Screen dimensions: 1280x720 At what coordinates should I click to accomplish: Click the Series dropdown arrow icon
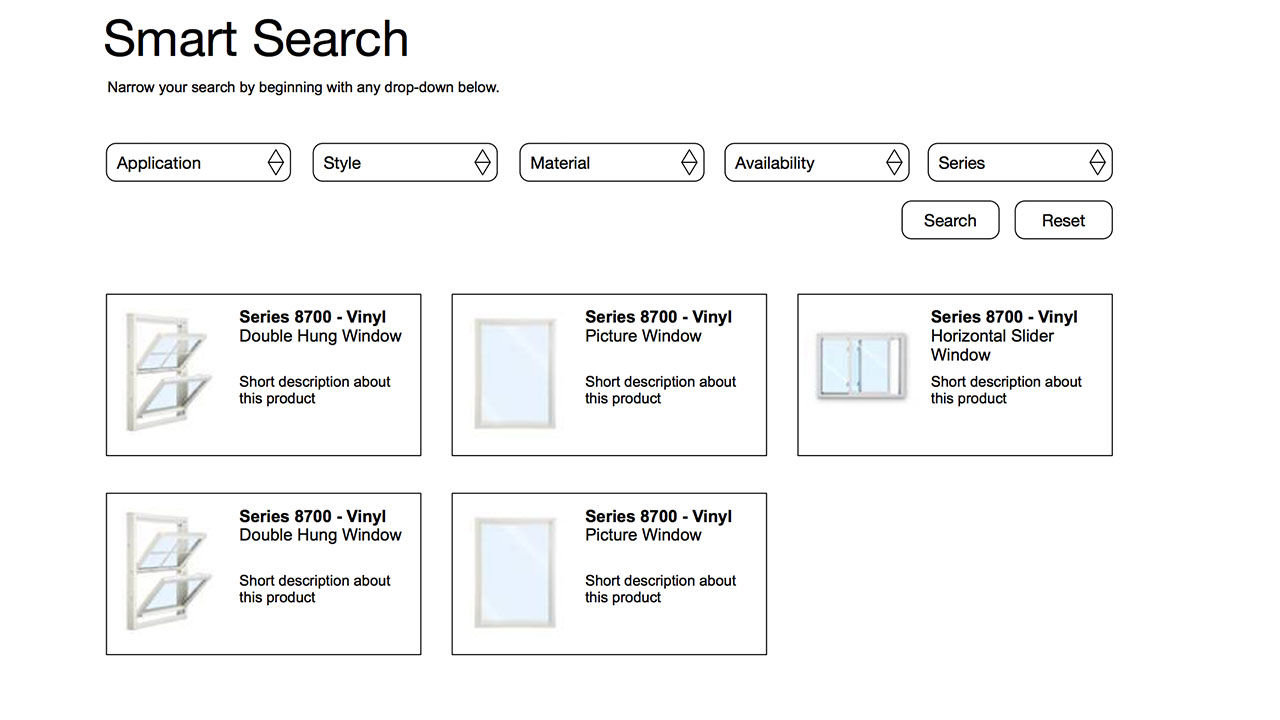1097,163
